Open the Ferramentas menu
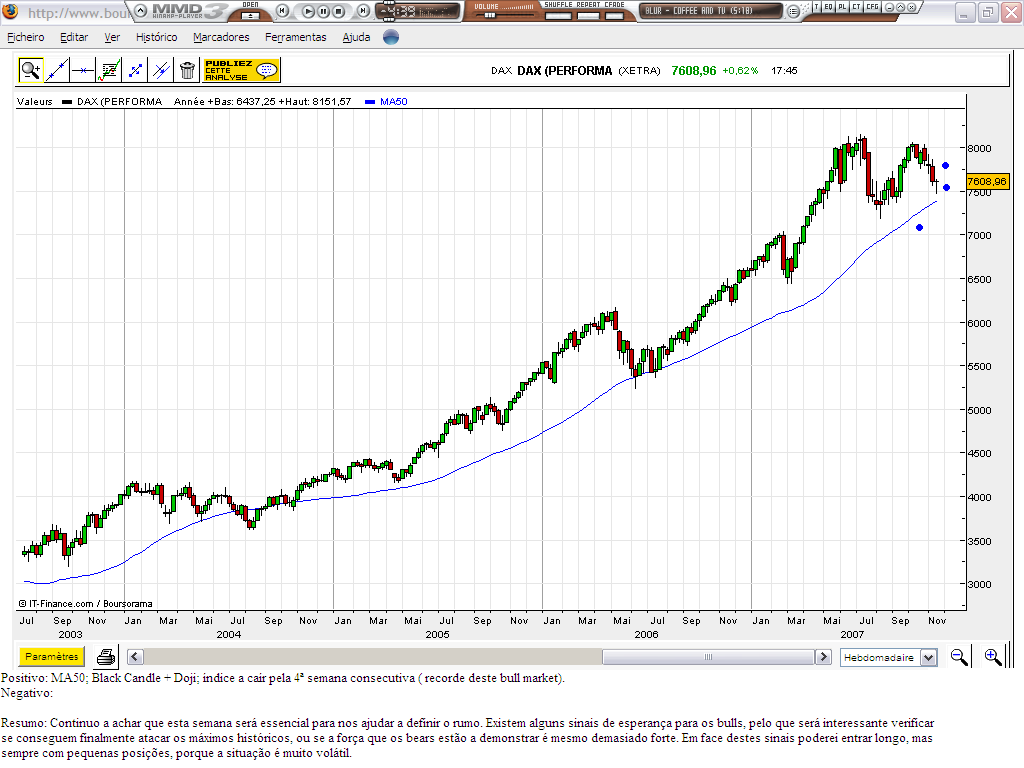The width and height of the screenshot is (1024, 768). [x=296, y=37]
